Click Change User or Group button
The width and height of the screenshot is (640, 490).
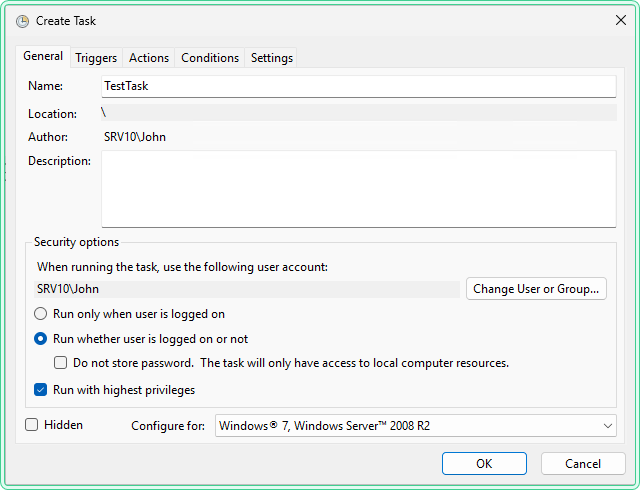tap(536, 289)
